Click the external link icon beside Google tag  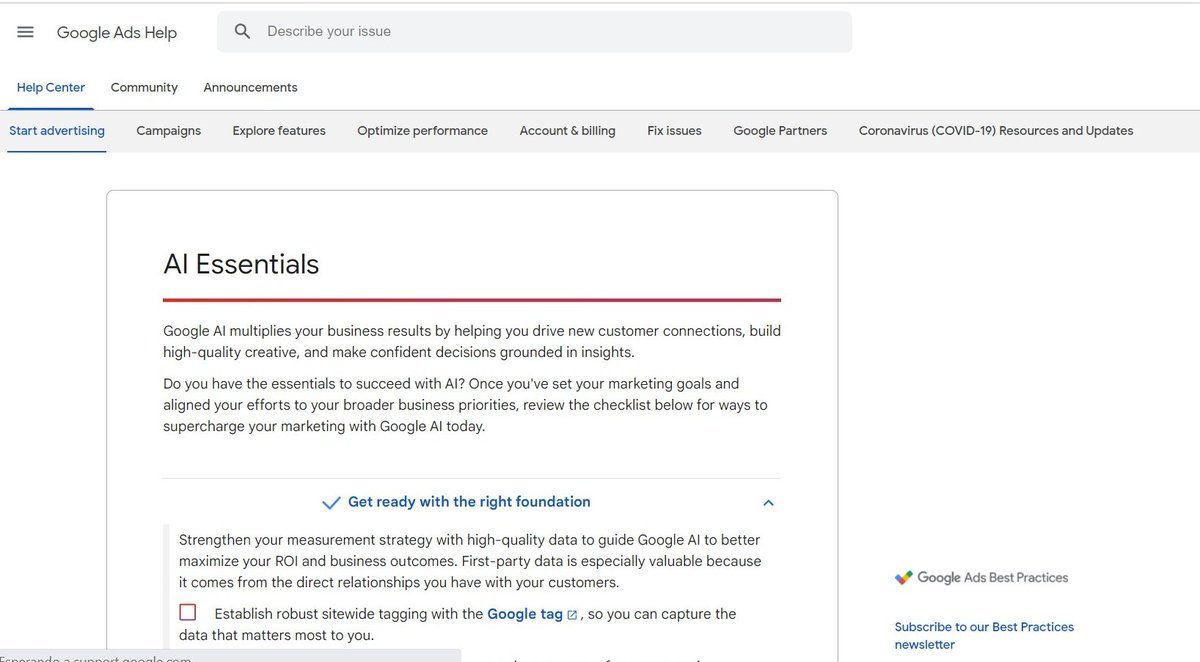click(571, 614)
